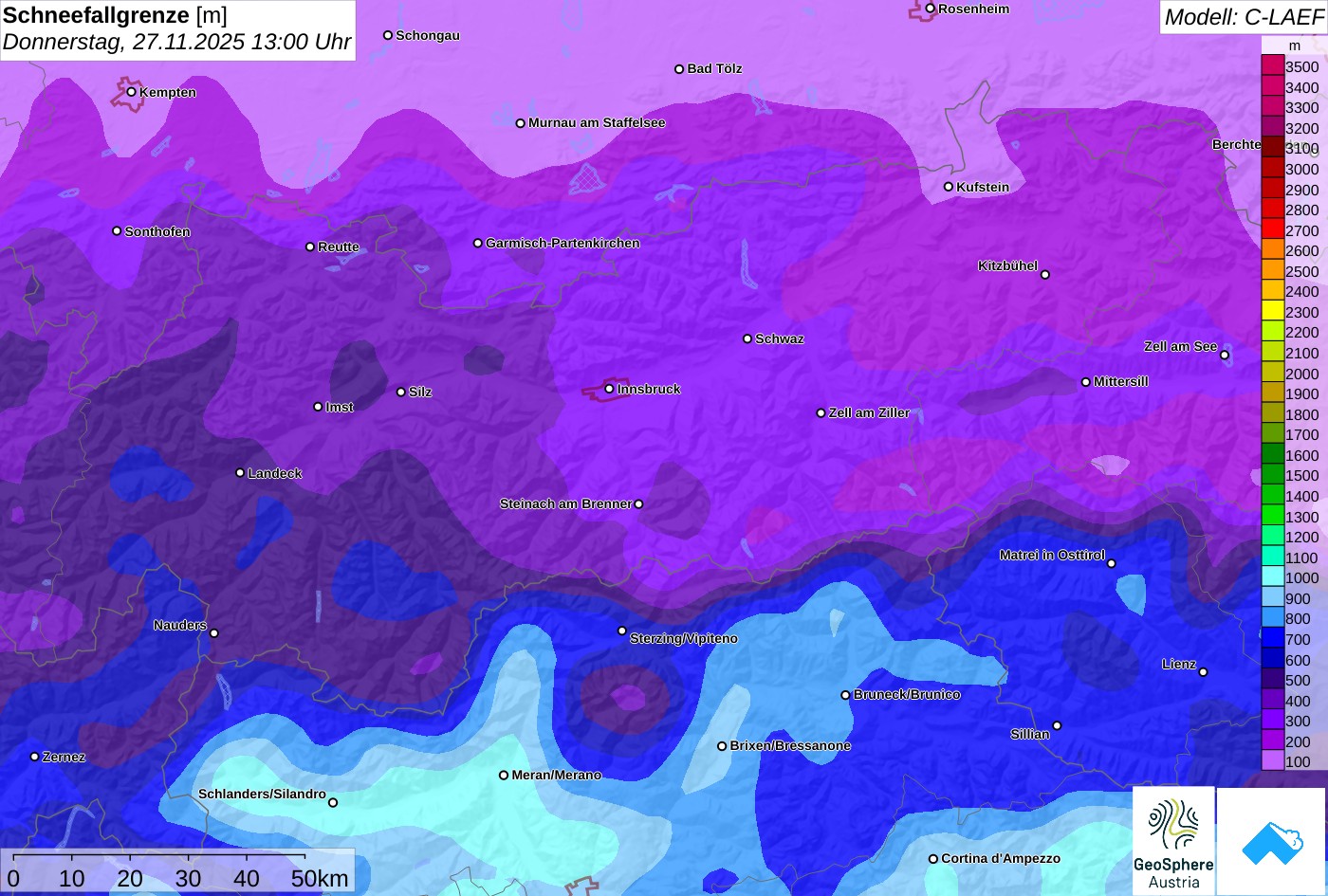
Task: Select the Nauders location dot
Action: [214, 633]
